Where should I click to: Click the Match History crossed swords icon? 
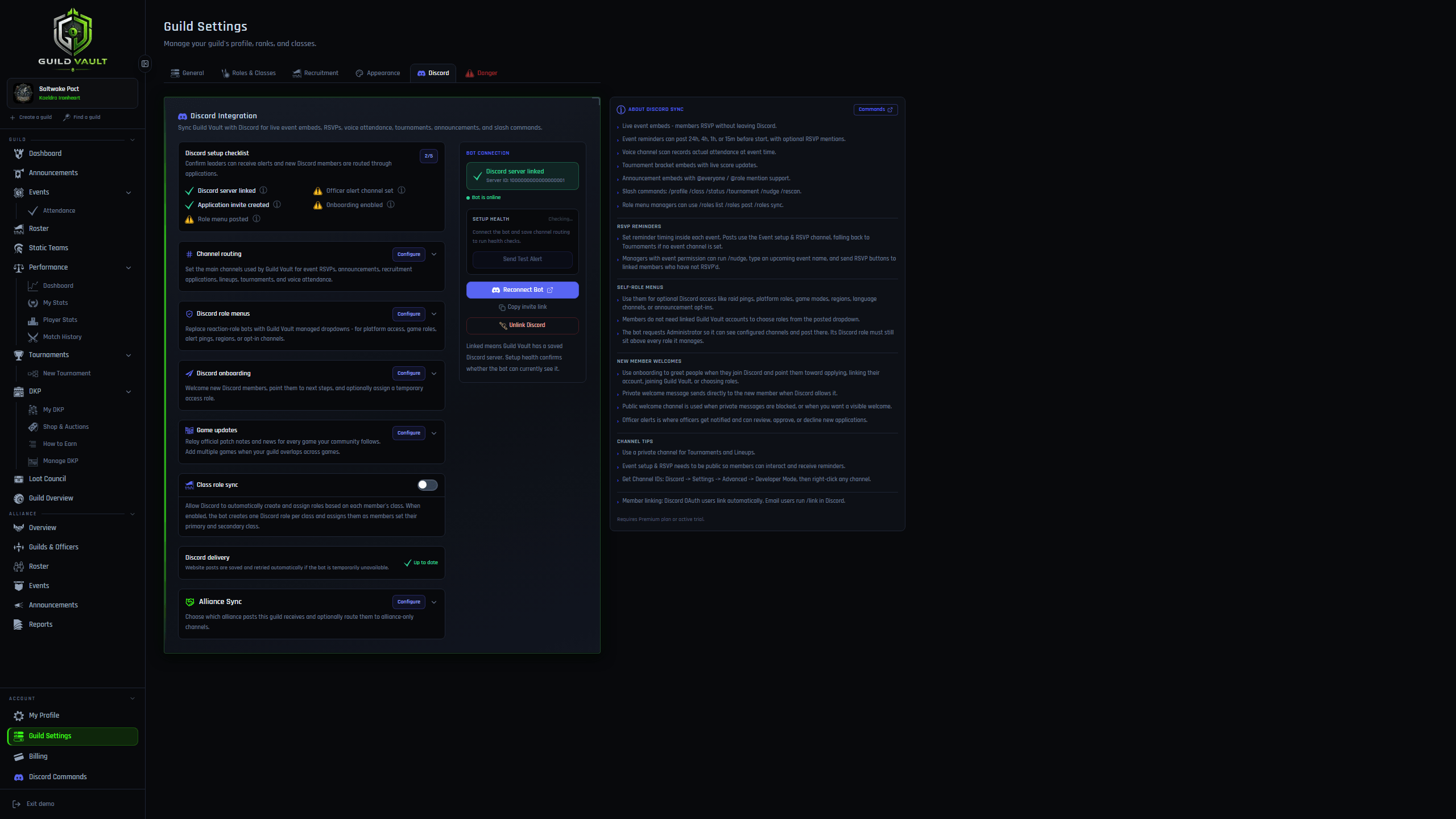(x=33, y=337)
